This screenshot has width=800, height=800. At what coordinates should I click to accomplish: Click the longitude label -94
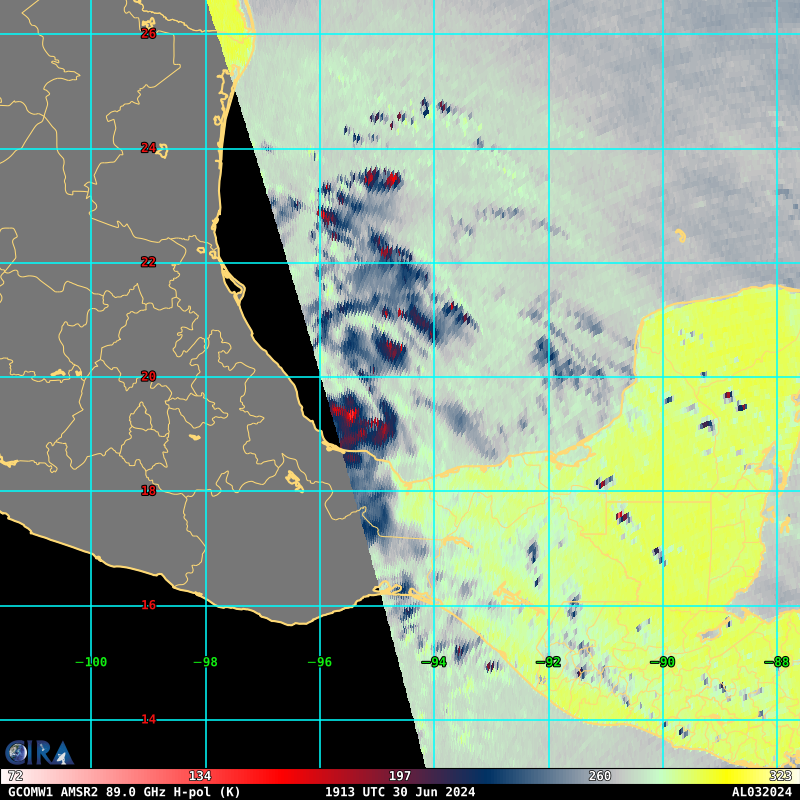[434, 662]
